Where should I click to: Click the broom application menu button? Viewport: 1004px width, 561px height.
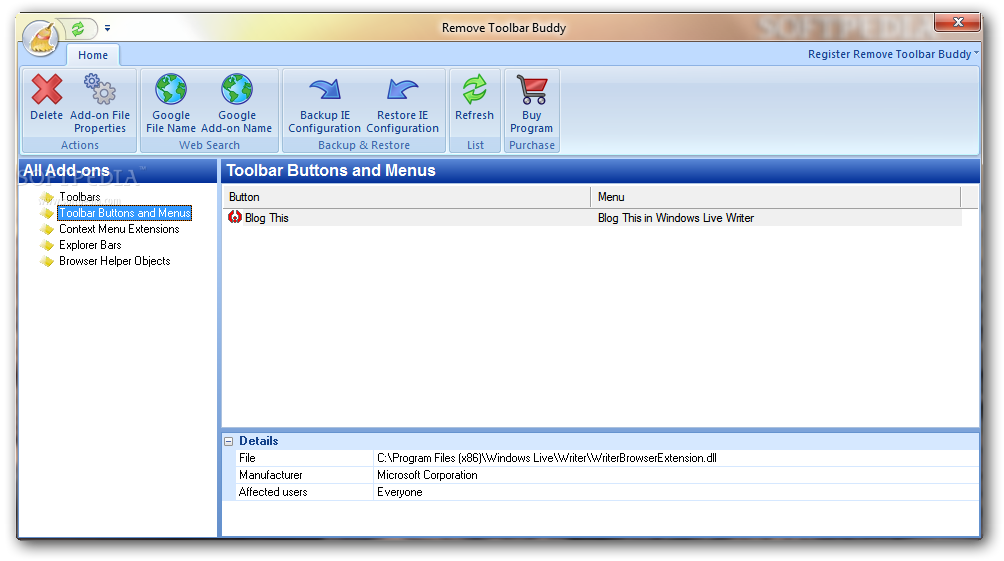41,38
